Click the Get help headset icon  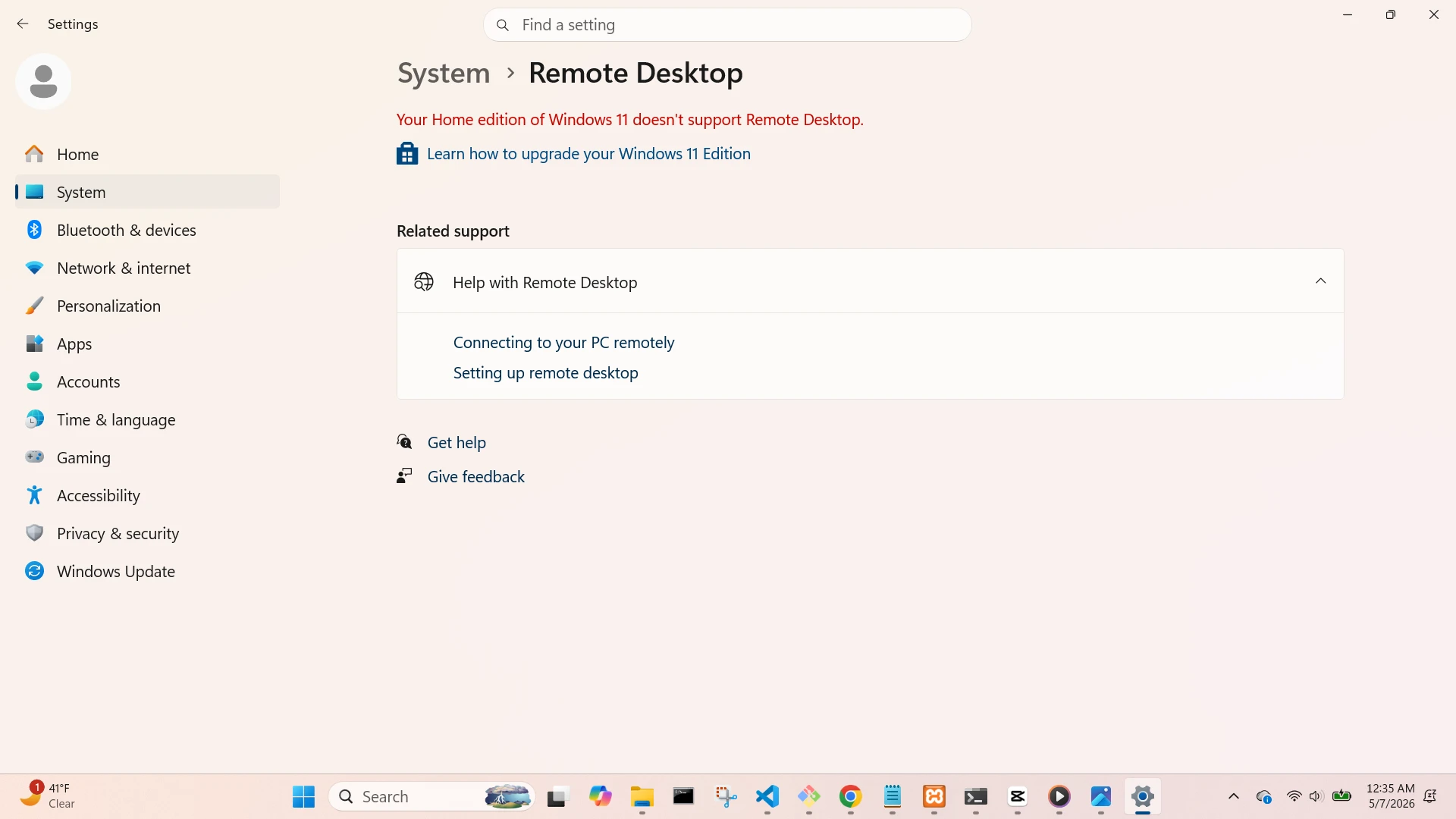tap(405, 442)
